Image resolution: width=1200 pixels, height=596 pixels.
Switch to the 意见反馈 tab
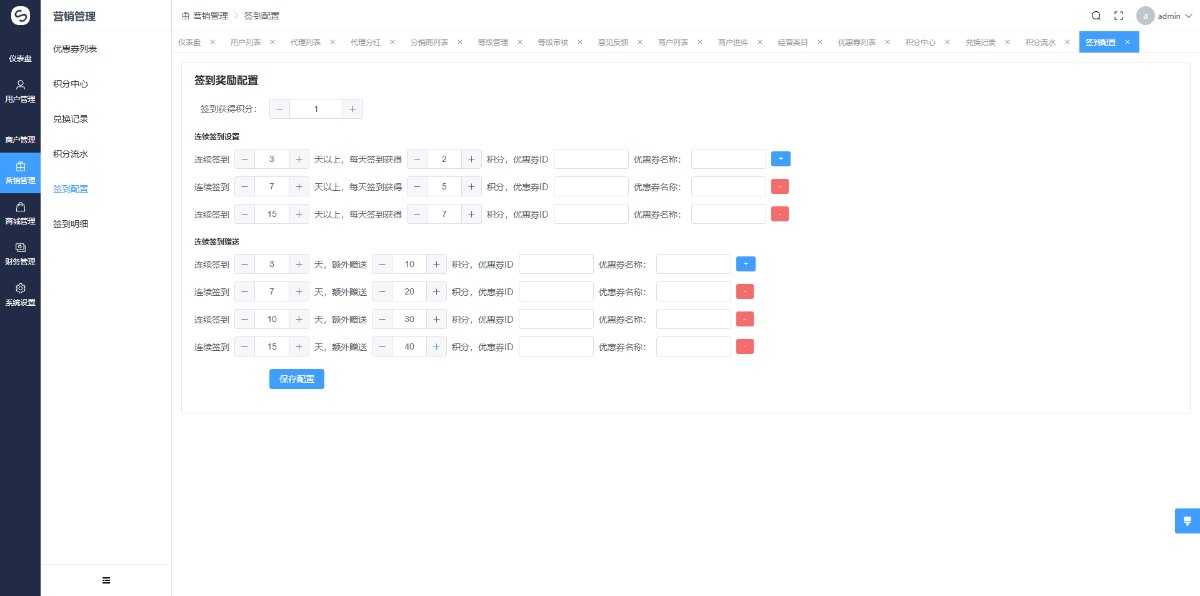[613, 43]
